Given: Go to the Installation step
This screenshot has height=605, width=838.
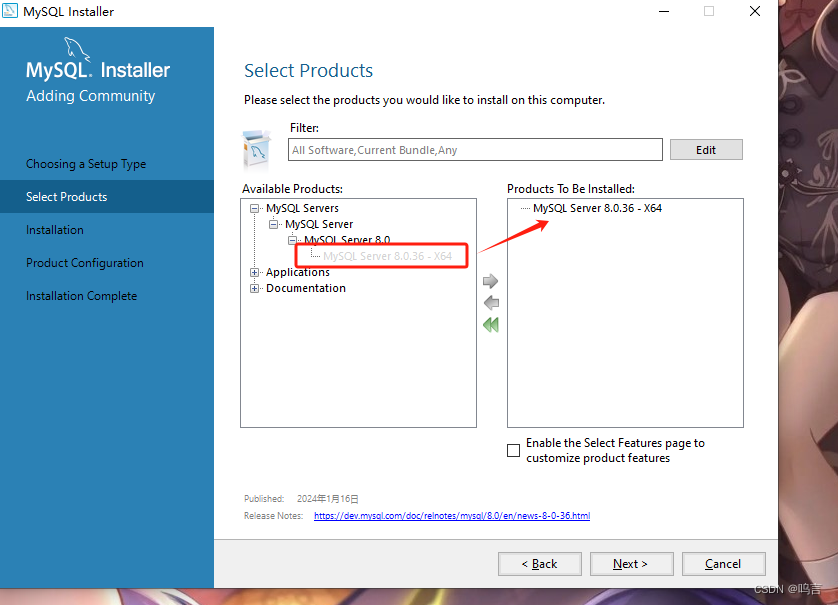Looking at the screenshot, I should (x=55, y=230).
